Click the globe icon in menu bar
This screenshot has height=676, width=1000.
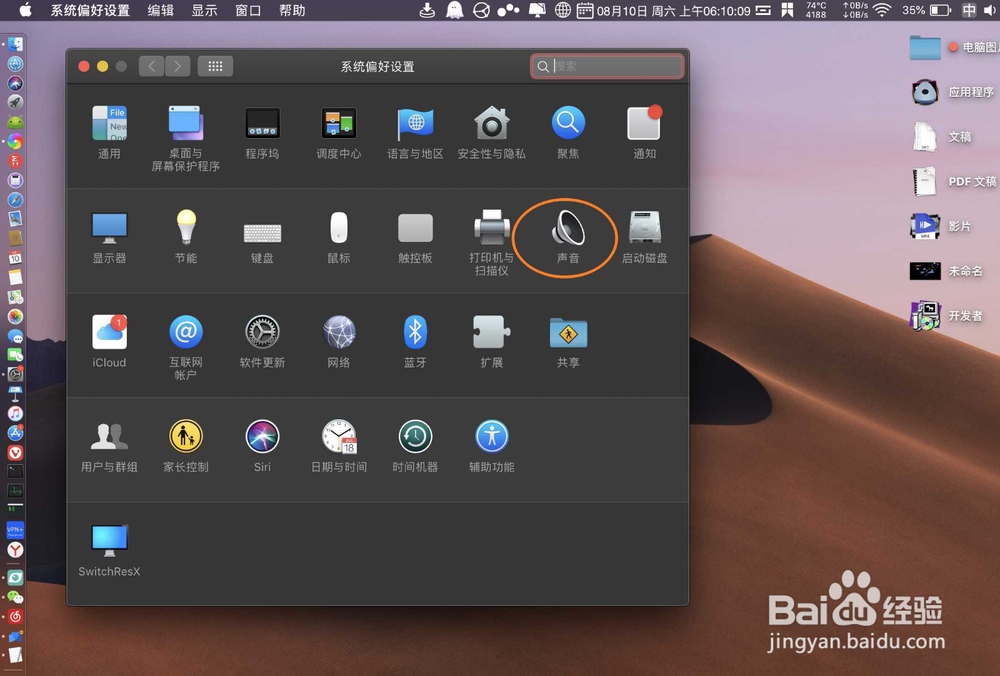(x=562, y=10)
